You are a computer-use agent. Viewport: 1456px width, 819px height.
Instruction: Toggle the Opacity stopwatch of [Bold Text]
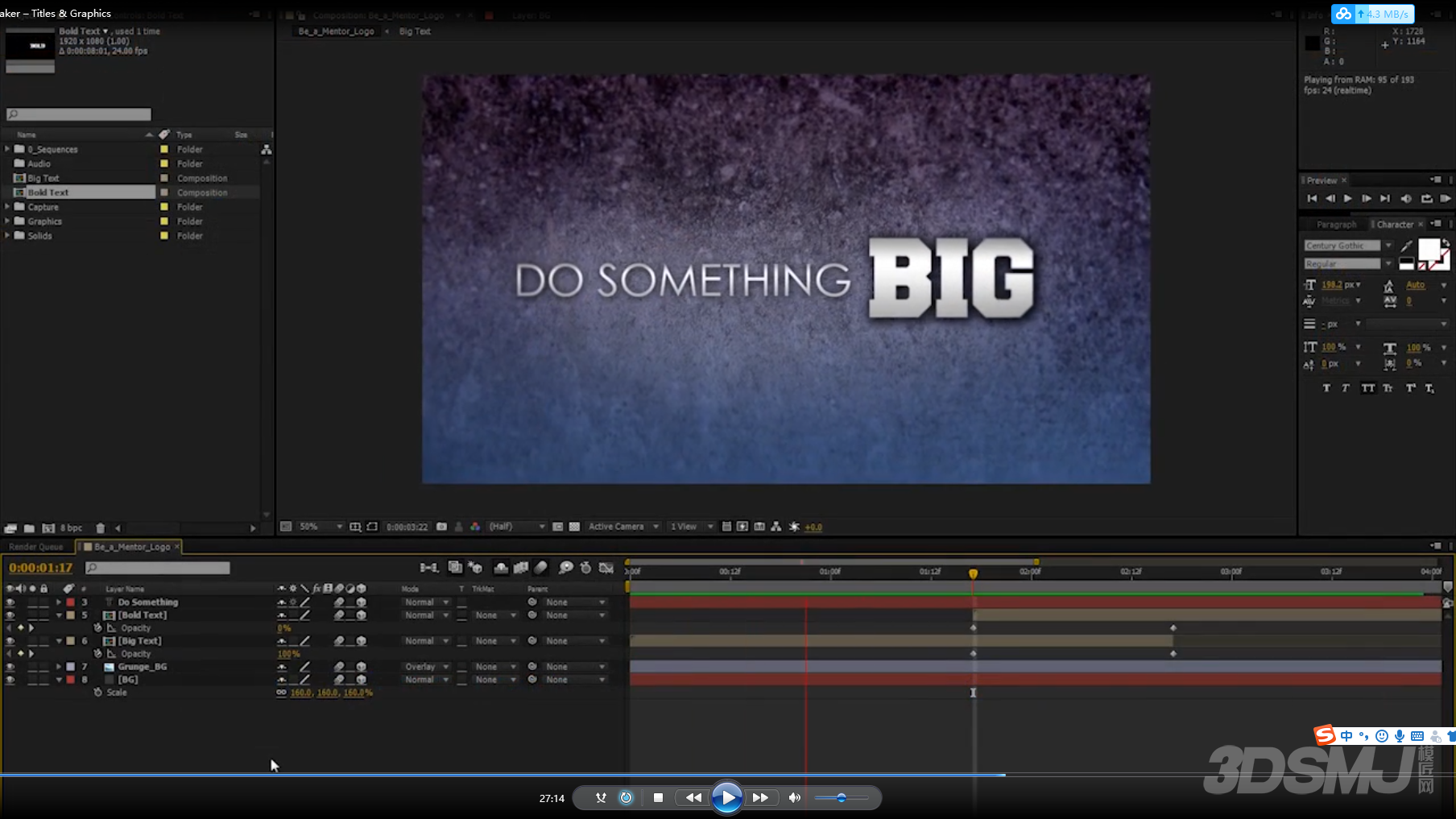(98, 628)
